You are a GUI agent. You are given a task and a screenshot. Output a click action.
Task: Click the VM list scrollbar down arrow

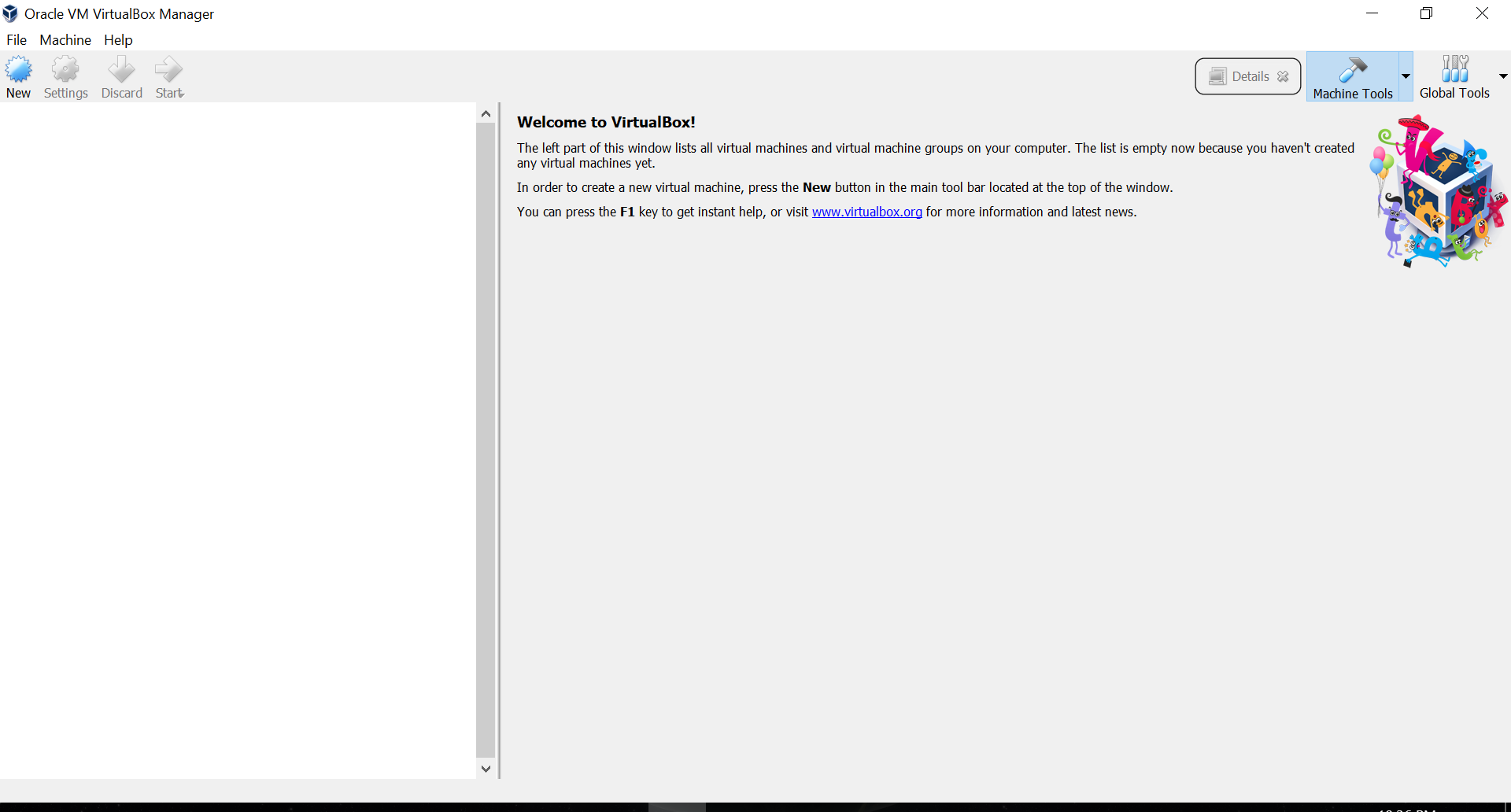(486, 769)
